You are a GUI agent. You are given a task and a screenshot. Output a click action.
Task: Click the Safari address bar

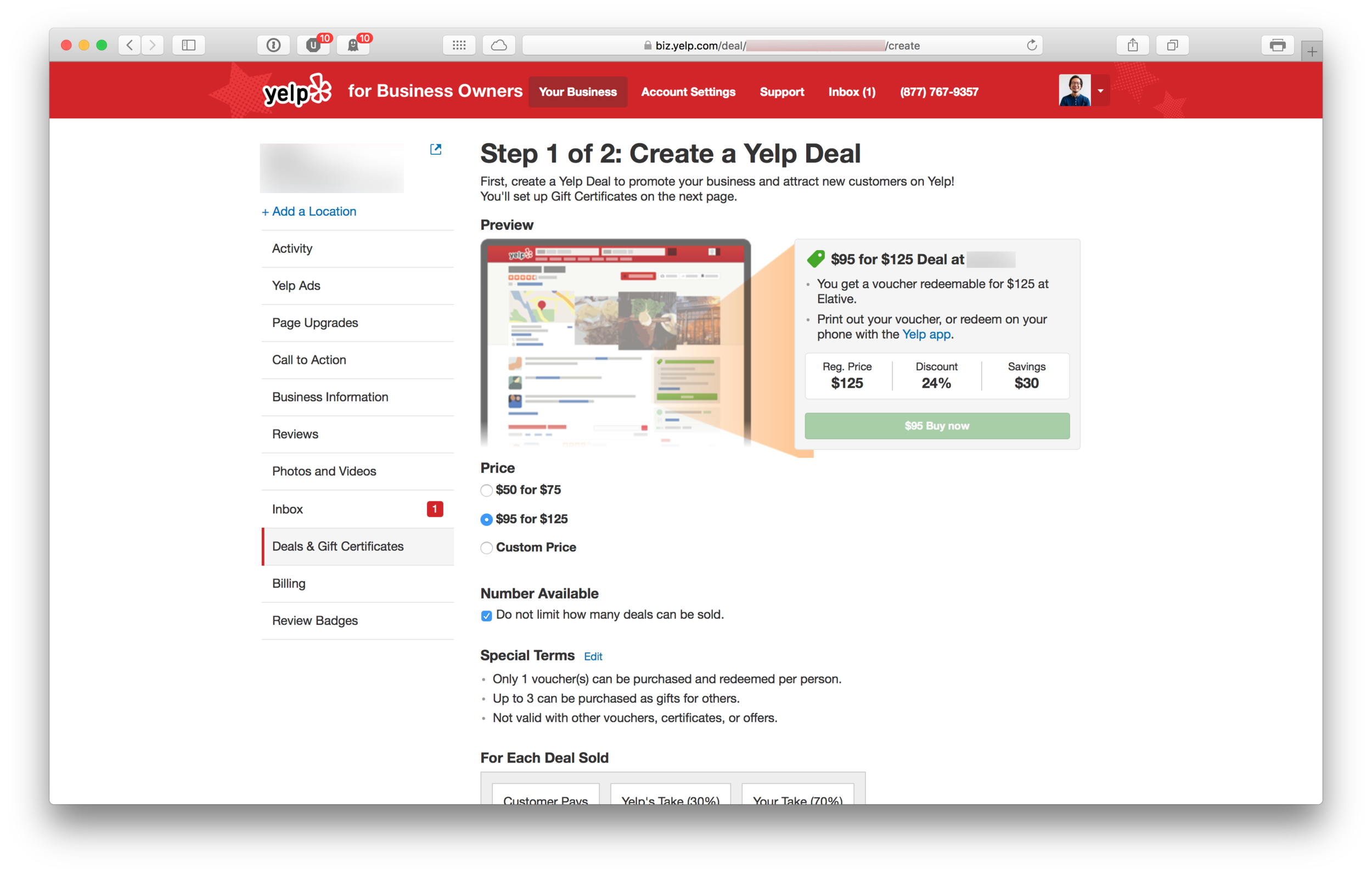pyautogui.click(x=781, y=45)
